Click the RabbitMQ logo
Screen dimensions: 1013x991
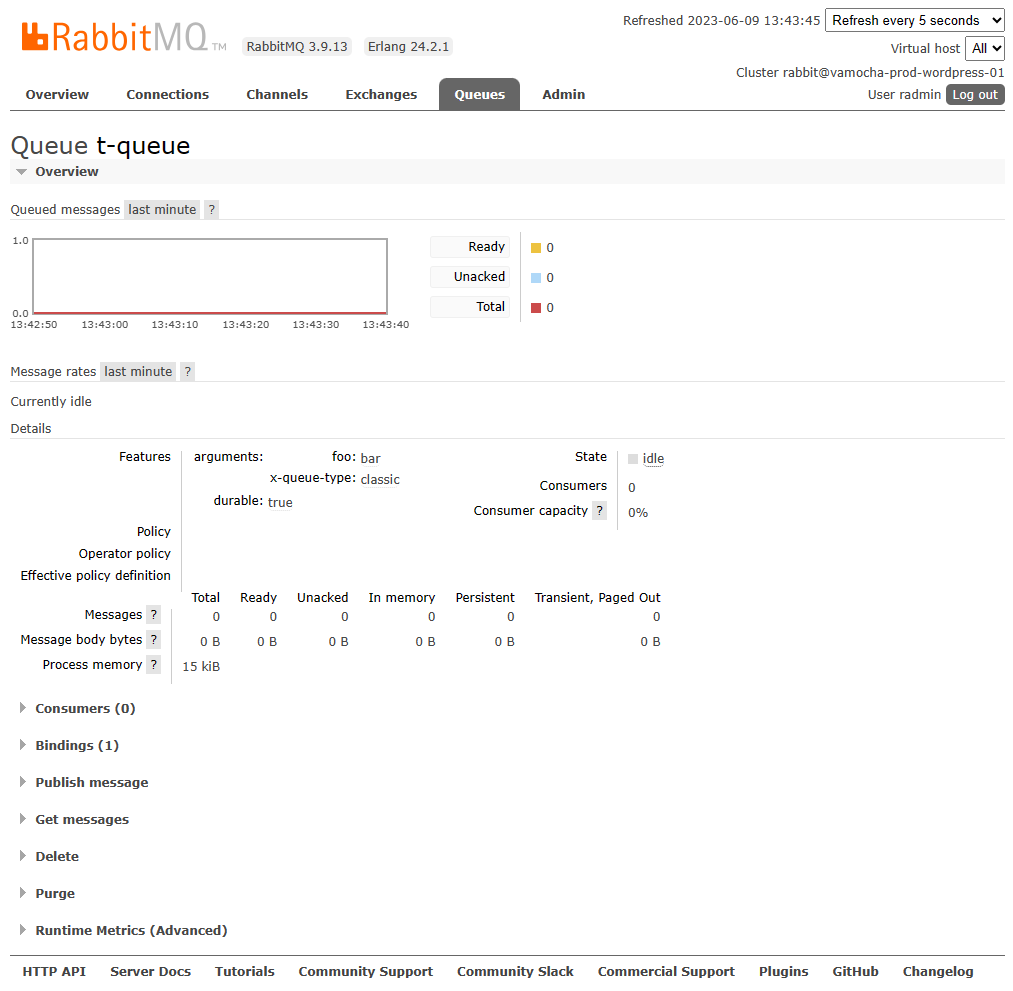pyautogui.click(x=123, y=37)
